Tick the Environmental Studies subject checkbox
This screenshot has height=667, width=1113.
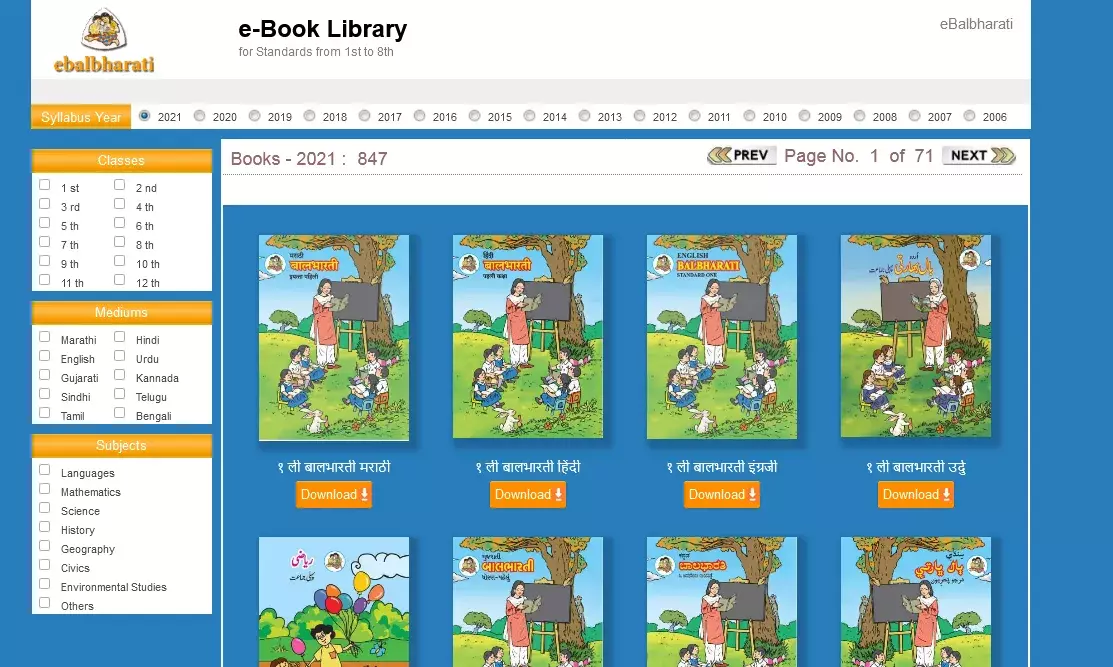tap(45, 583)
